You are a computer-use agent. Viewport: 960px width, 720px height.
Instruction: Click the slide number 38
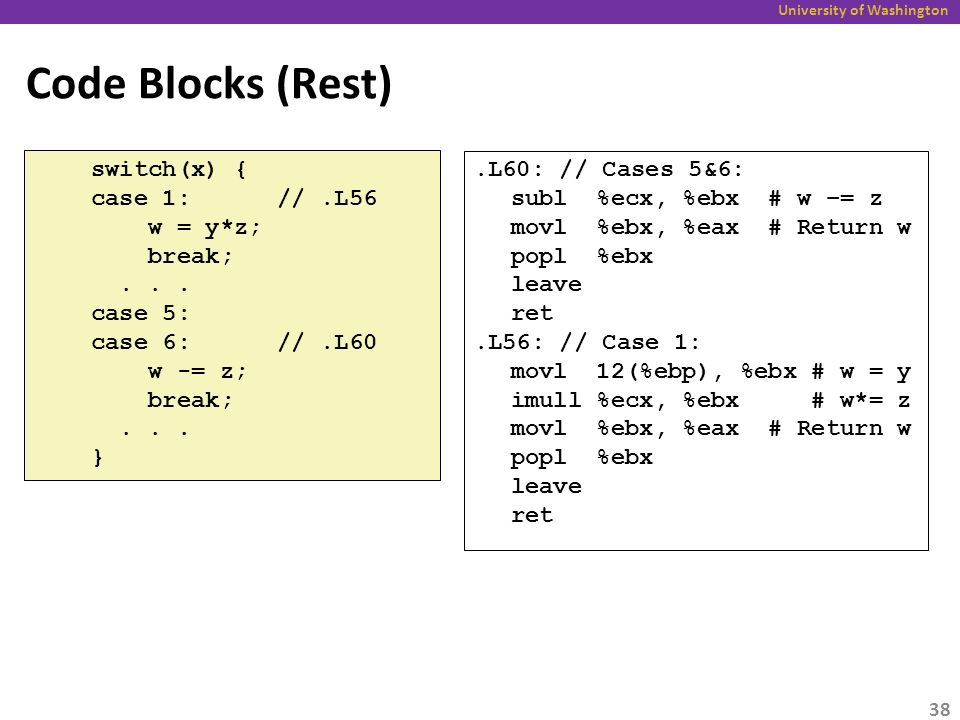[939, 708]
